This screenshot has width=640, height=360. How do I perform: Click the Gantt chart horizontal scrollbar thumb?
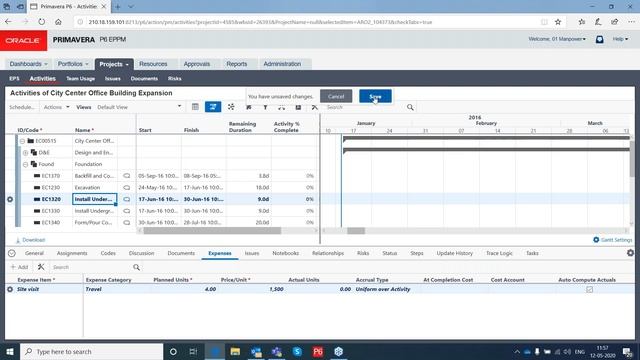(x=356, y=231)
